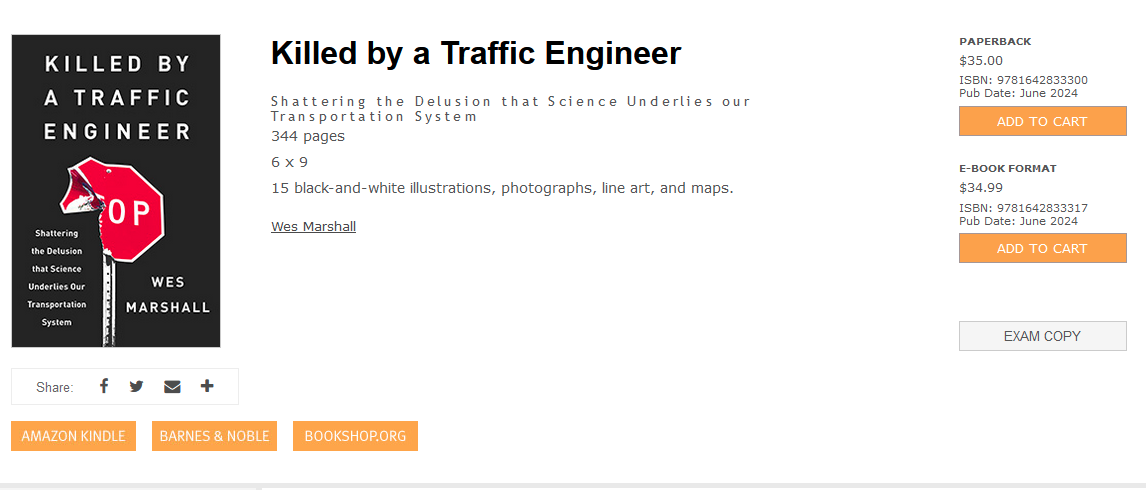1146x490 pixels.
Task: Add the $35.00 paperback to cart
Action: [1042, 121]
